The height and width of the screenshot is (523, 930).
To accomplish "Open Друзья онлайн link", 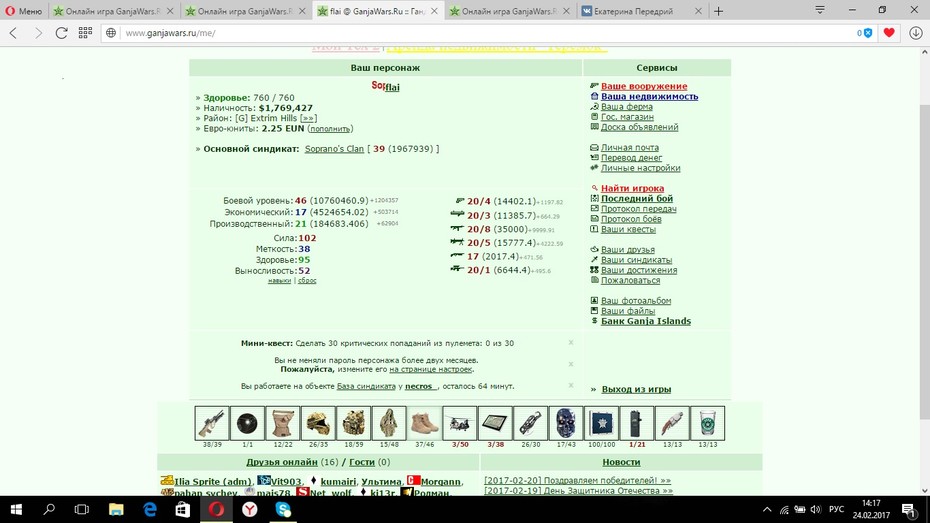I will click(x=282, y=462).
